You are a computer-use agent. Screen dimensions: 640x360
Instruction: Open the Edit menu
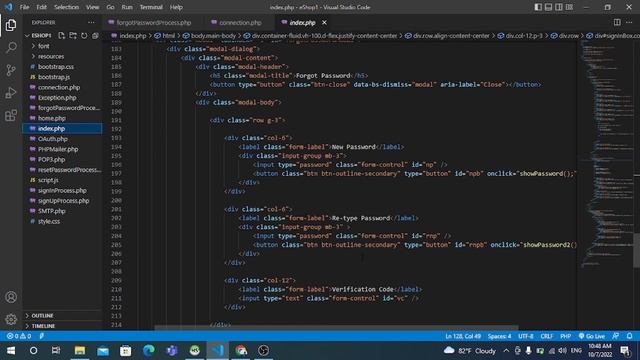(41, 7)
